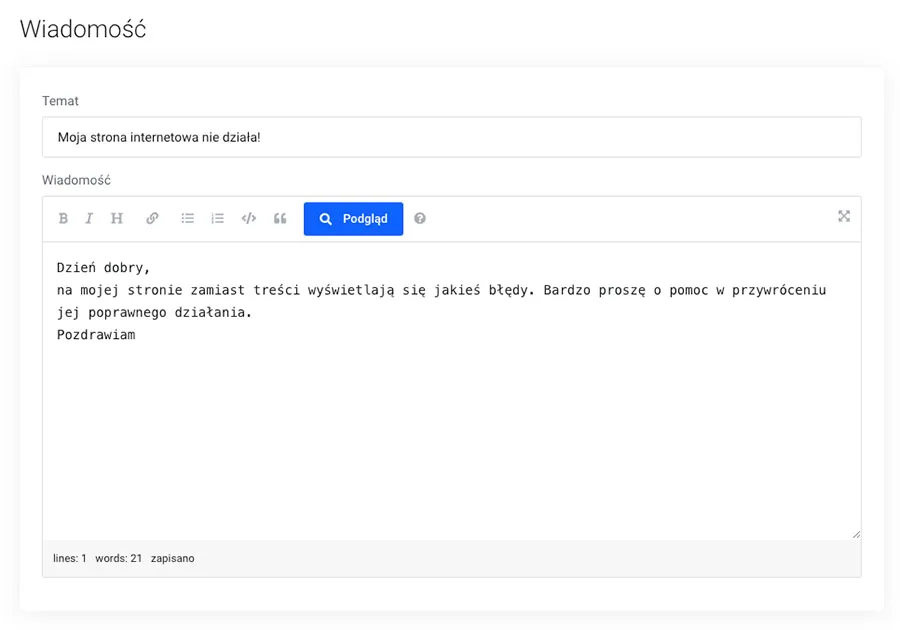Click the 'zapisano' saved status text
The image size is (900, 630).
pyautogui.click(x=173, y=558)
